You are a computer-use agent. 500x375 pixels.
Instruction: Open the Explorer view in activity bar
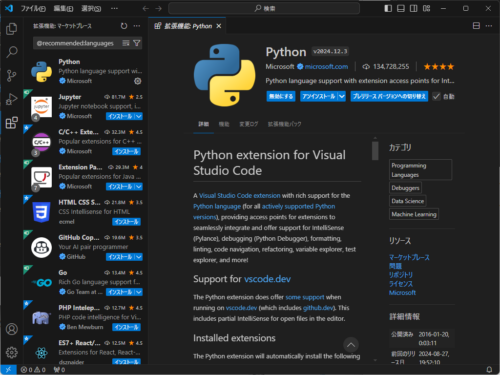(12, 29)
